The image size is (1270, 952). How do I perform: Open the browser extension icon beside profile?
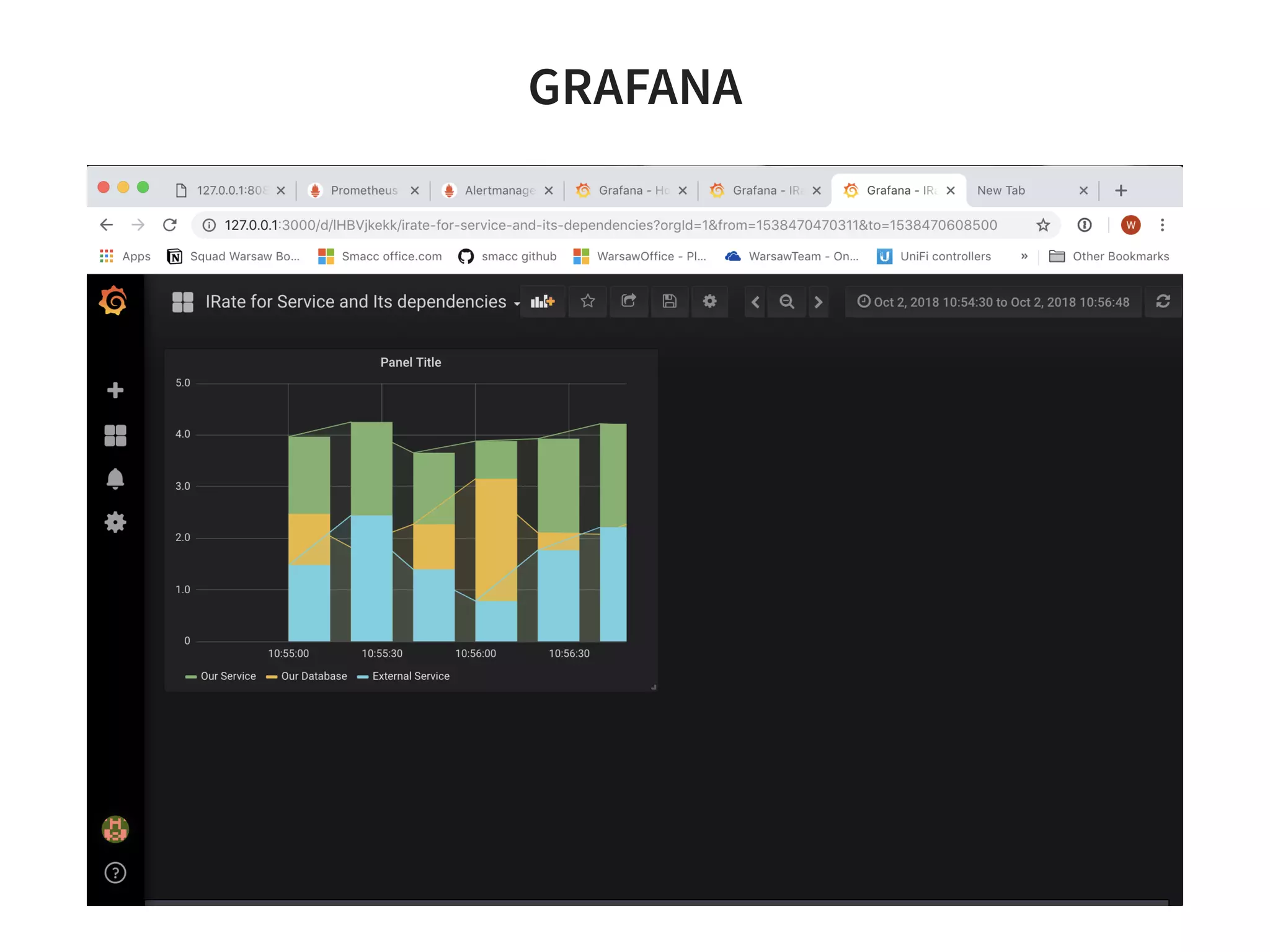(1085, 225)
